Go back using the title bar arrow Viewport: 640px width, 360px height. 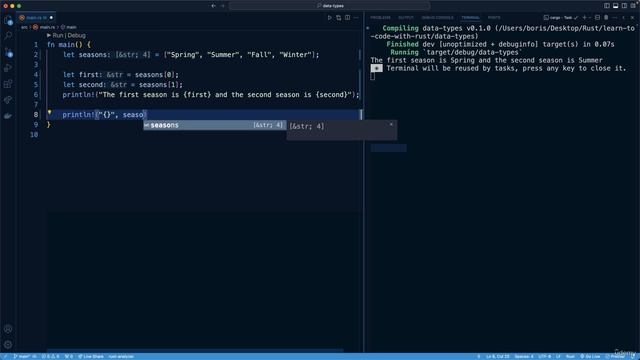(x=213, y=6)
